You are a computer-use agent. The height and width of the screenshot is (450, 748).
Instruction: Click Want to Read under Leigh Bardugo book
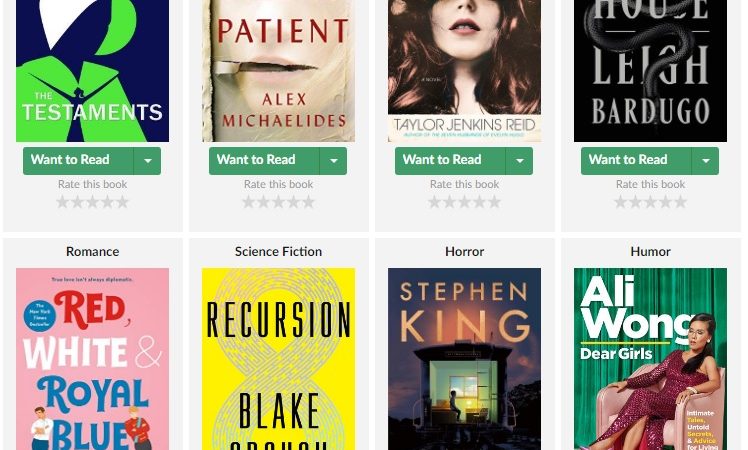[636, 160]
